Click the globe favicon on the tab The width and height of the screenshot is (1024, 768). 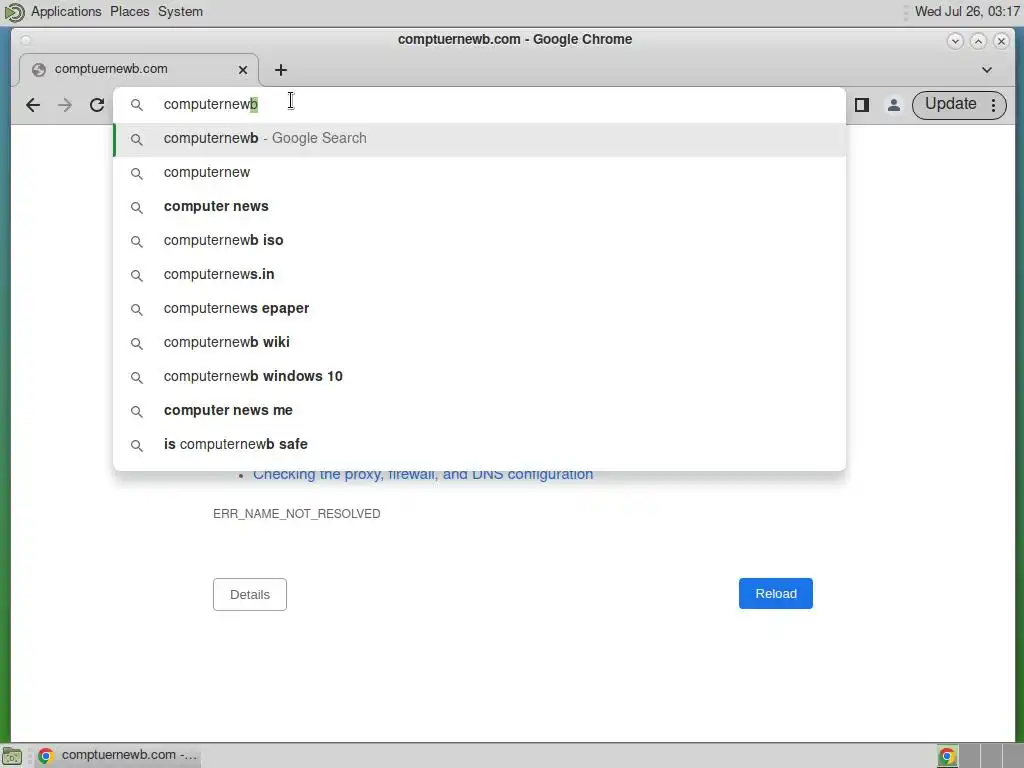click(39, 70)
